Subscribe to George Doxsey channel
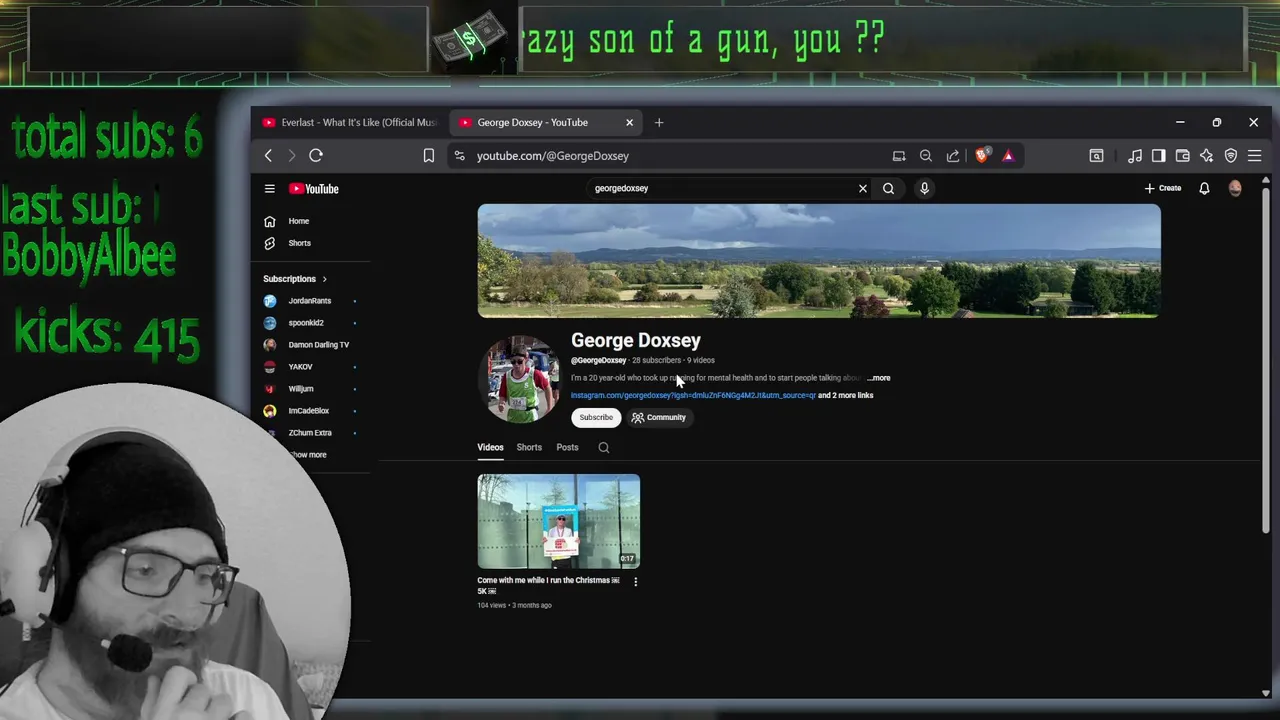This screenshot has width=1280, height=720. click(596, 417)
